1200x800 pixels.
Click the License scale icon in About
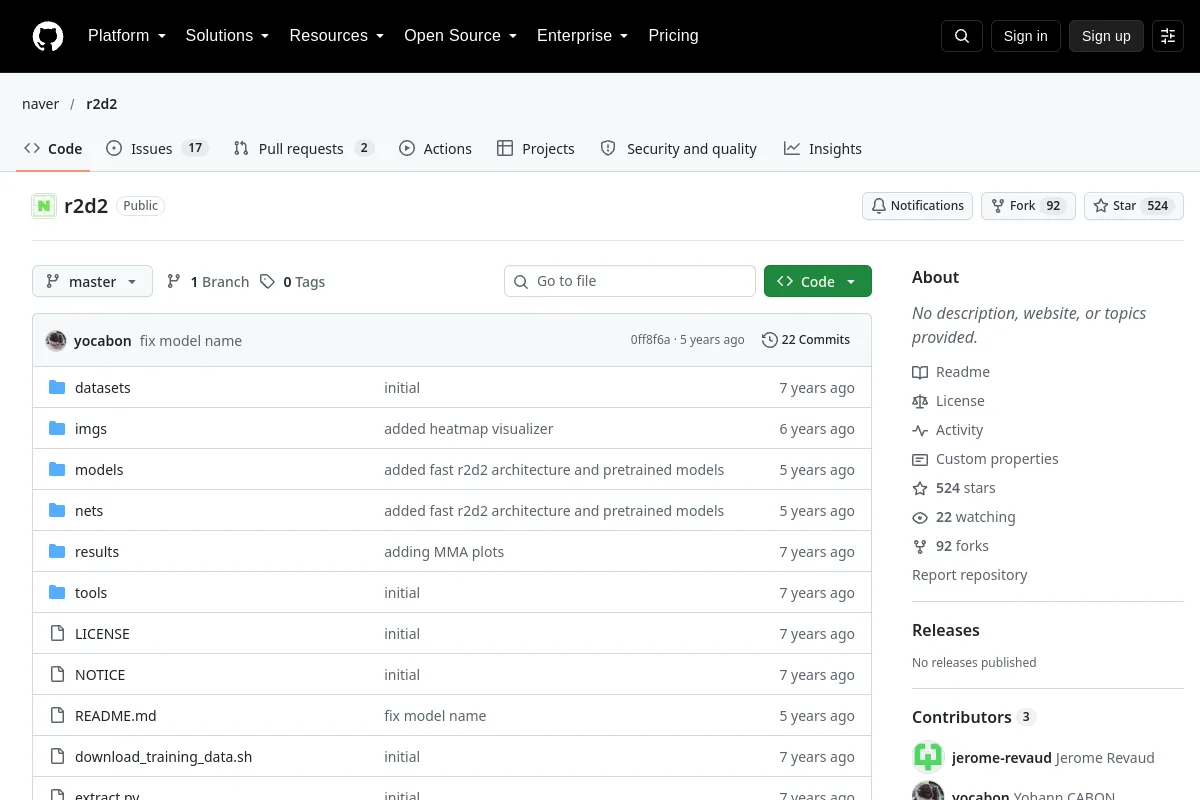(920, 401)
